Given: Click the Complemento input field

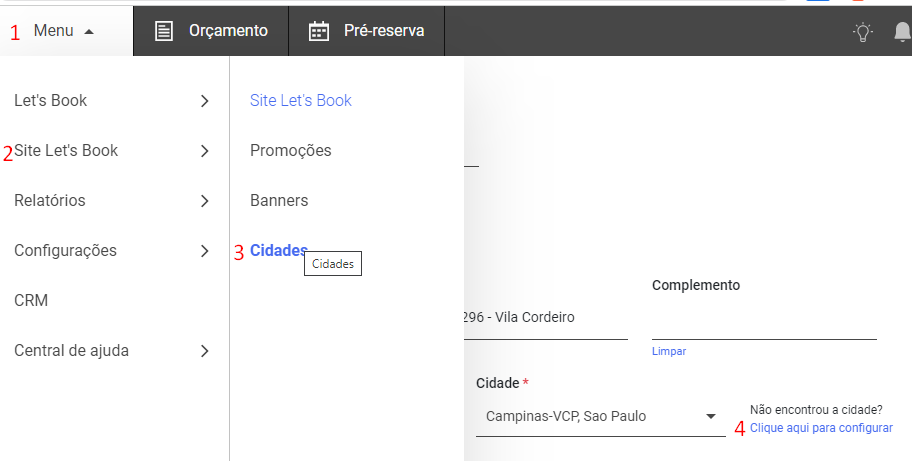Looking at the screenshot, I should pyautogui.click(x=764, y=319).
